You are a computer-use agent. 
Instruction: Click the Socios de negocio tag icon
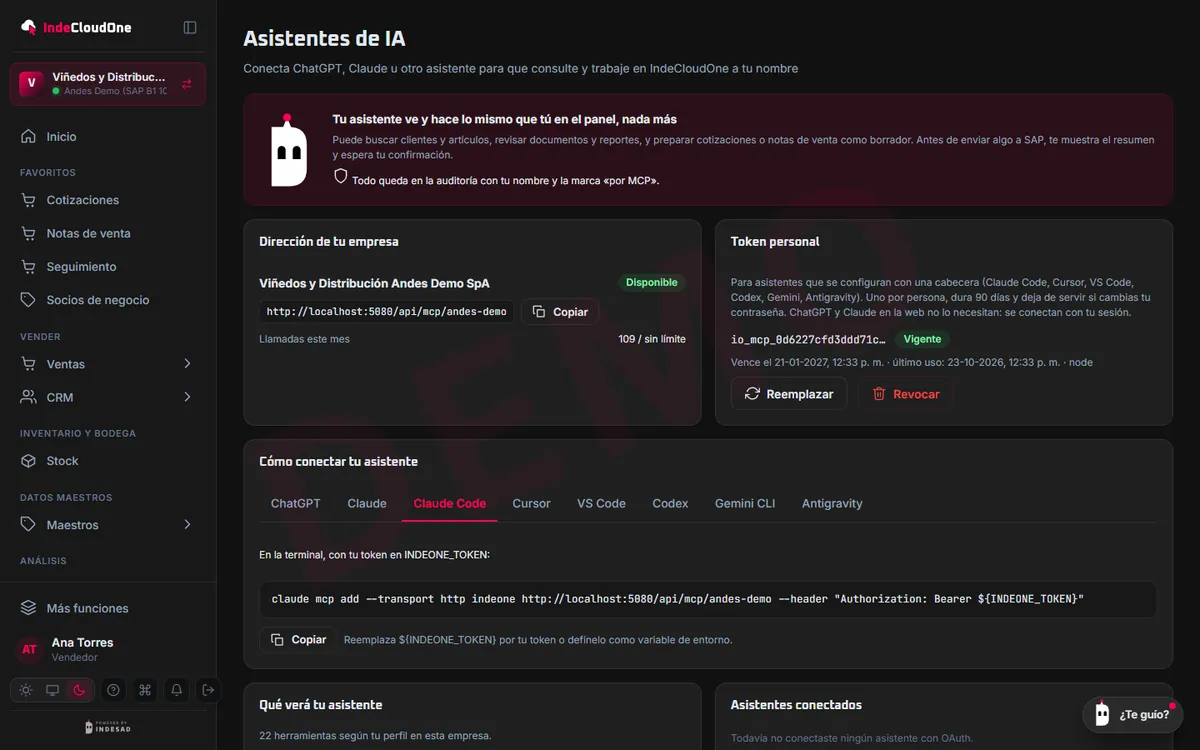[28, 300]
